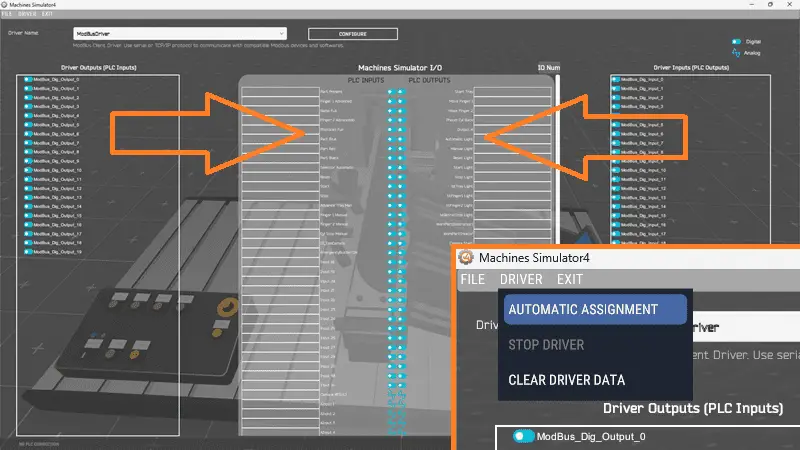Click the digital icon of ModBus_Dig_Input_3
Screen dimensions: 800x450
click(x=616, y=107)
